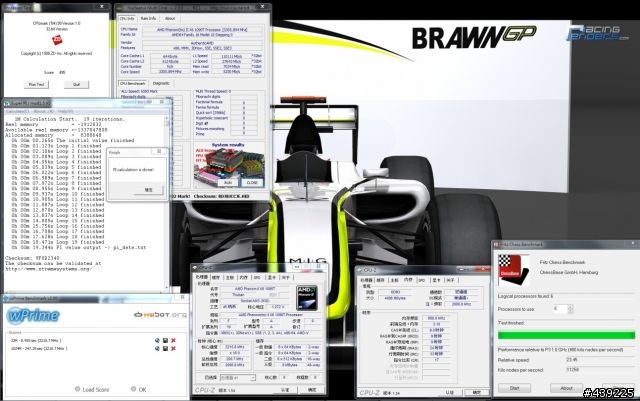The width and height of the screenshot is (640, 401).
Task: Select the CPU Benchmark tab
Action: [x=133, y=83]
